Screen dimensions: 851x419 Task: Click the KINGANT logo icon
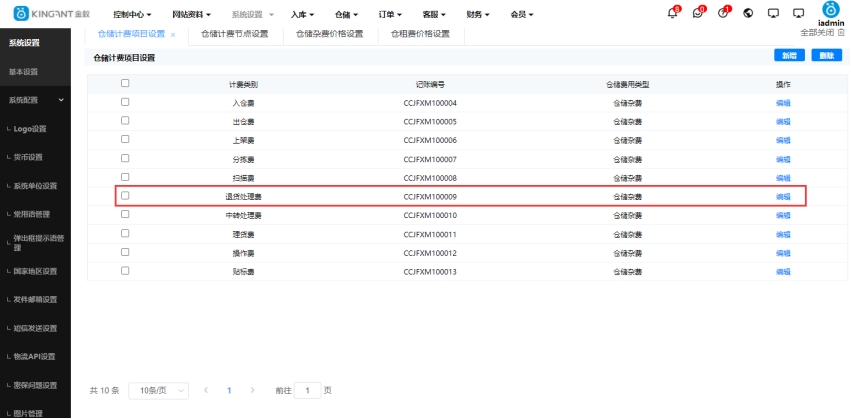[21, 14]
